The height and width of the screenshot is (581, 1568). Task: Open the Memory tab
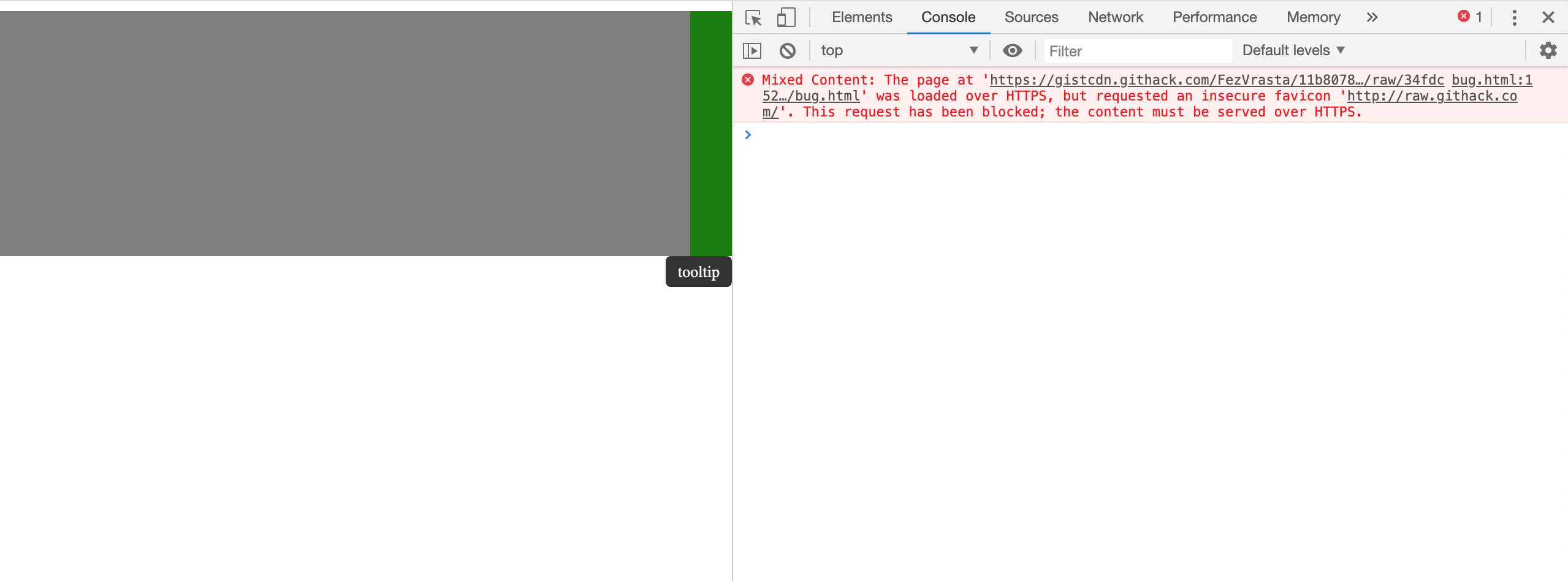point(1314,17)
